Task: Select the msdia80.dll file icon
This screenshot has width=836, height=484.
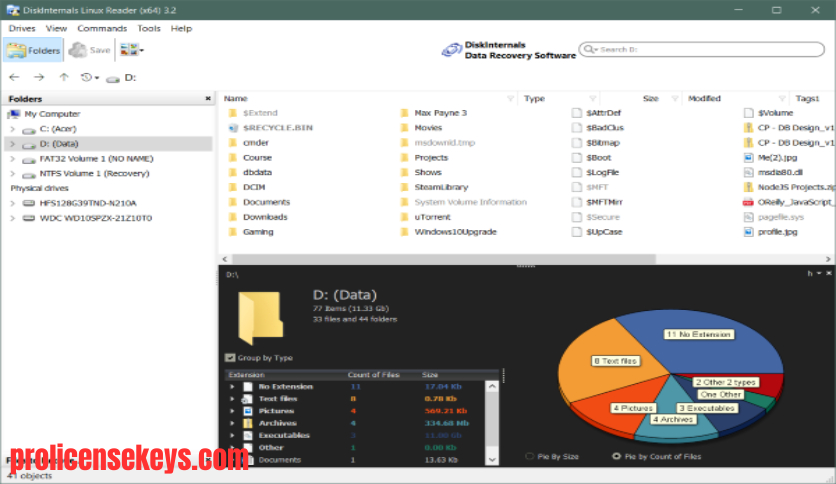Action: 749,173
